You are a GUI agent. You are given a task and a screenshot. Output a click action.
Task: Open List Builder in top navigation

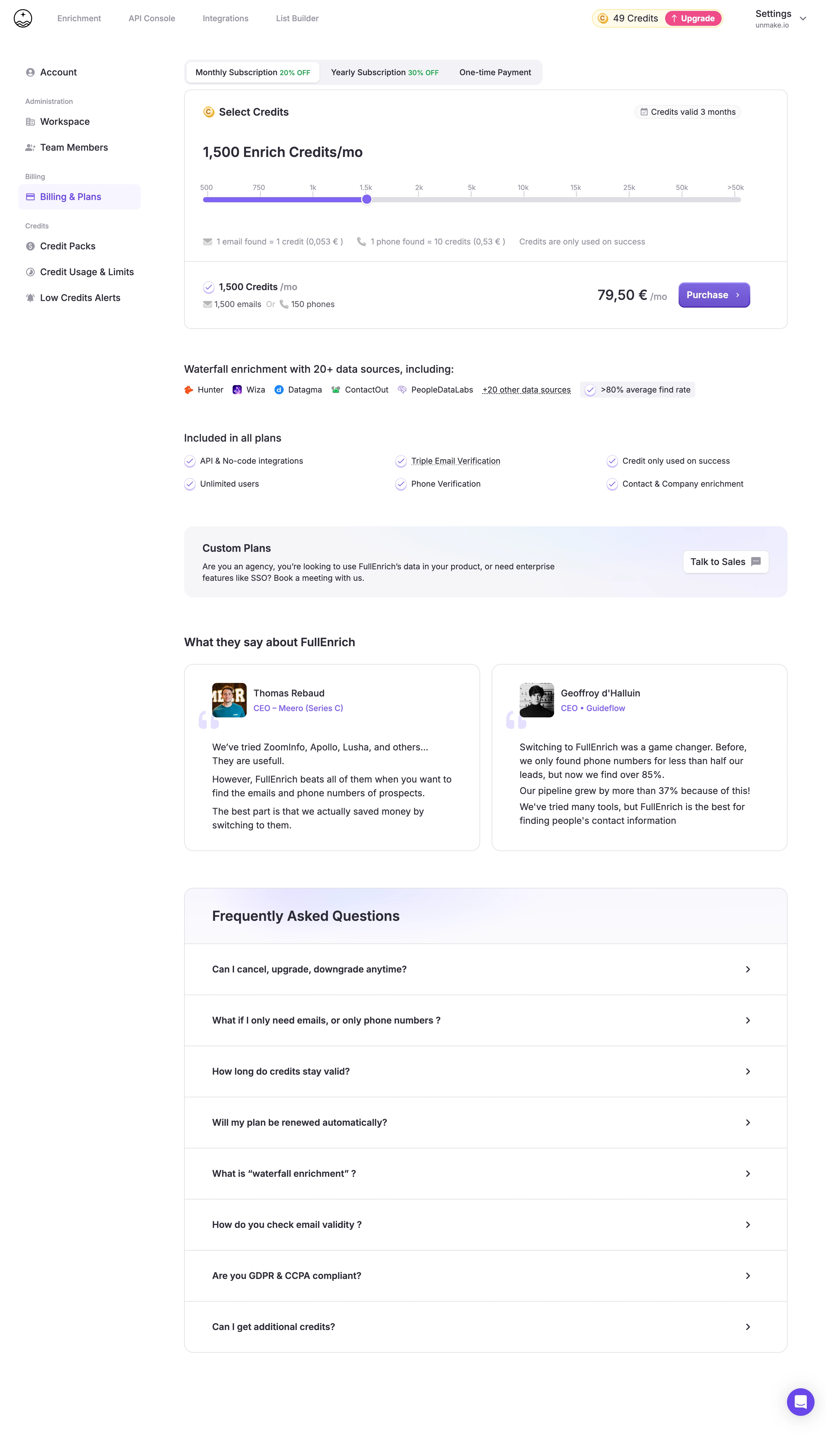pyautogui.click(x=297, y=18)
